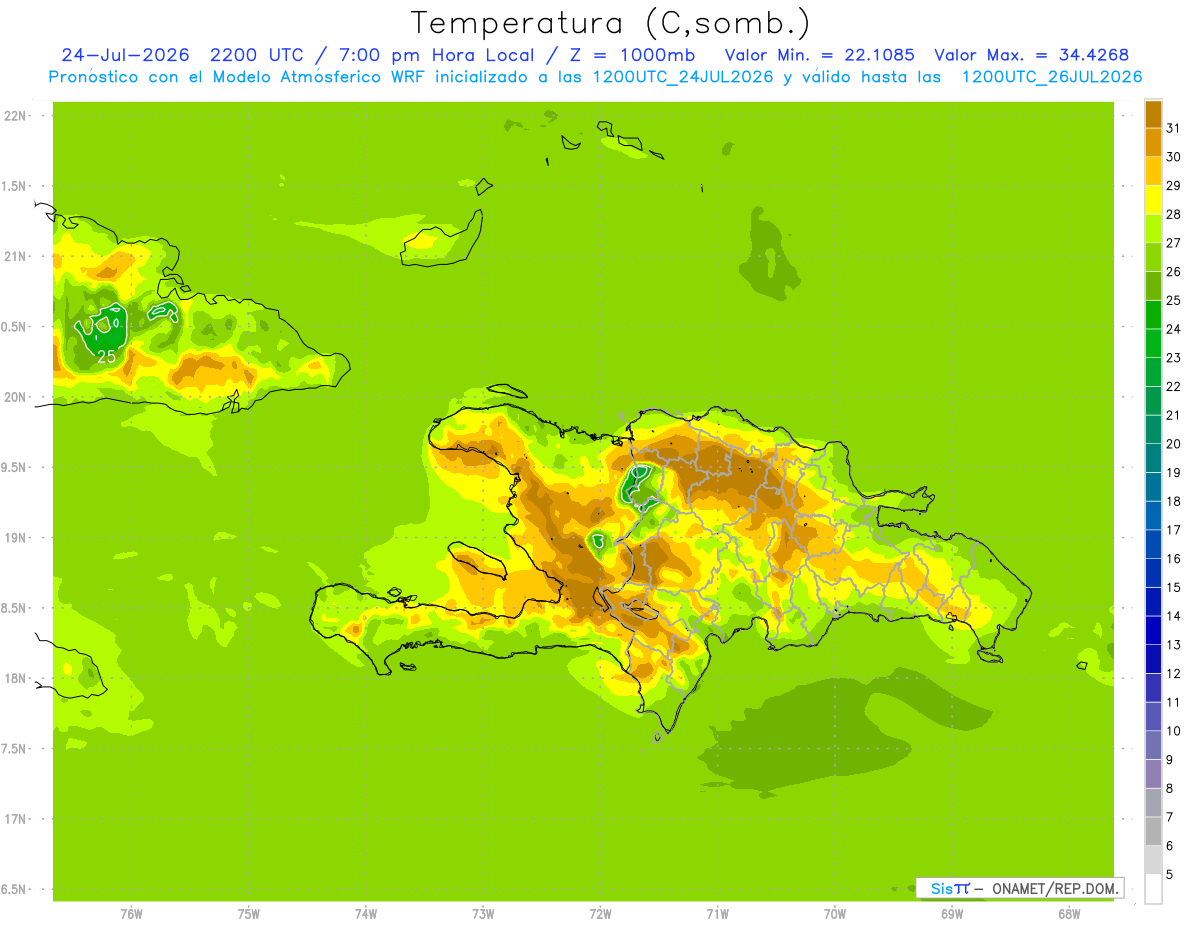Click the orange swatch between 30 and 31
The width and height of the screenshot is (1200, 927).
coord(1153,142)
